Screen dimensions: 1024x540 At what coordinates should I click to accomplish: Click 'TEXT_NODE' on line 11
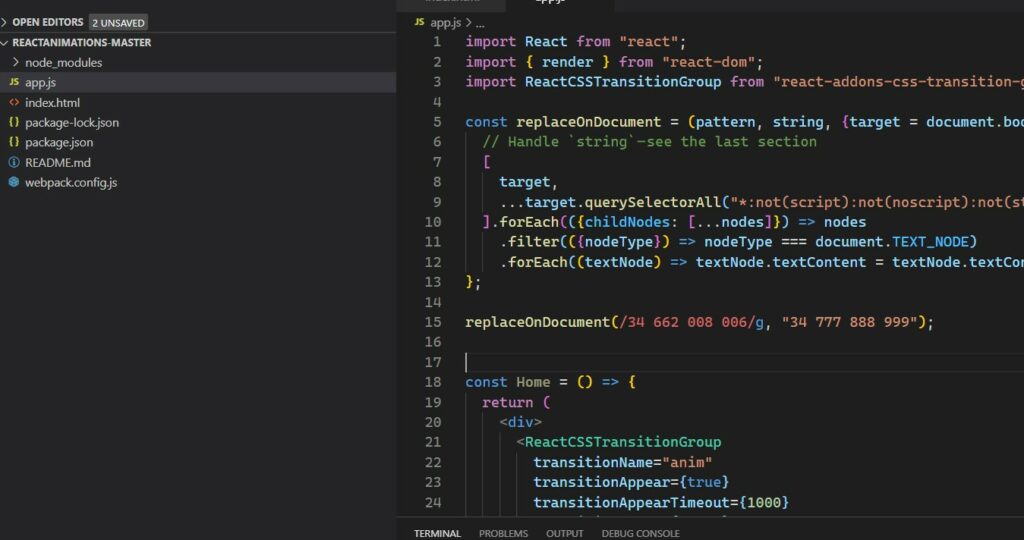(x=931, y=242)
